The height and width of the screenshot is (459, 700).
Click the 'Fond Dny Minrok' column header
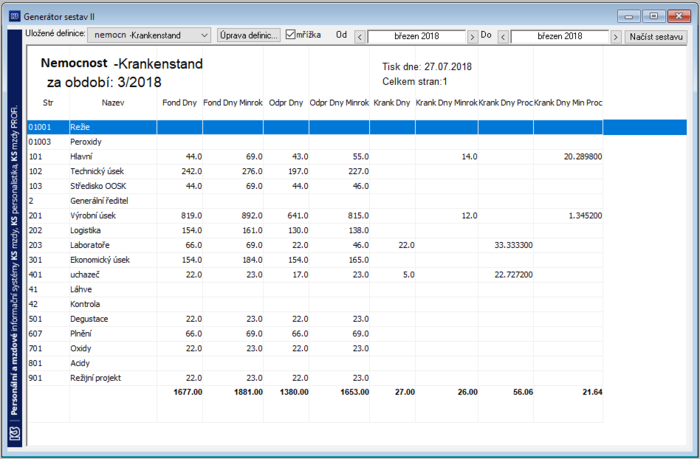point(233,103)
